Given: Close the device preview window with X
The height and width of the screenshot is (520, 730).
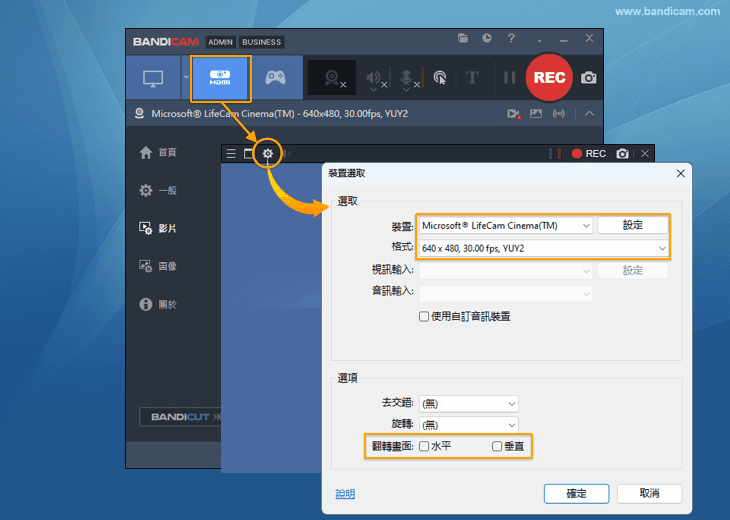Looking at the screenshot, I should (645, 154).
